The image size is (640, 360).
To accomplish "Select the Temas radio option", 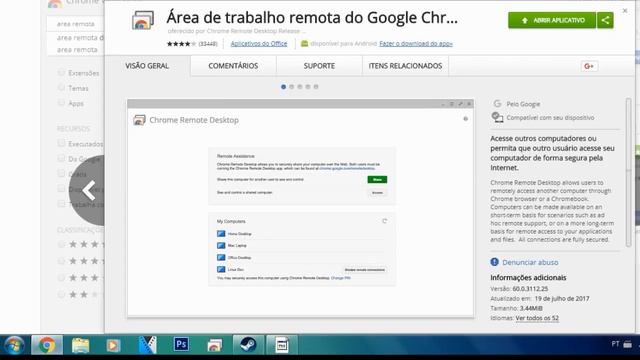I will 61,88.
